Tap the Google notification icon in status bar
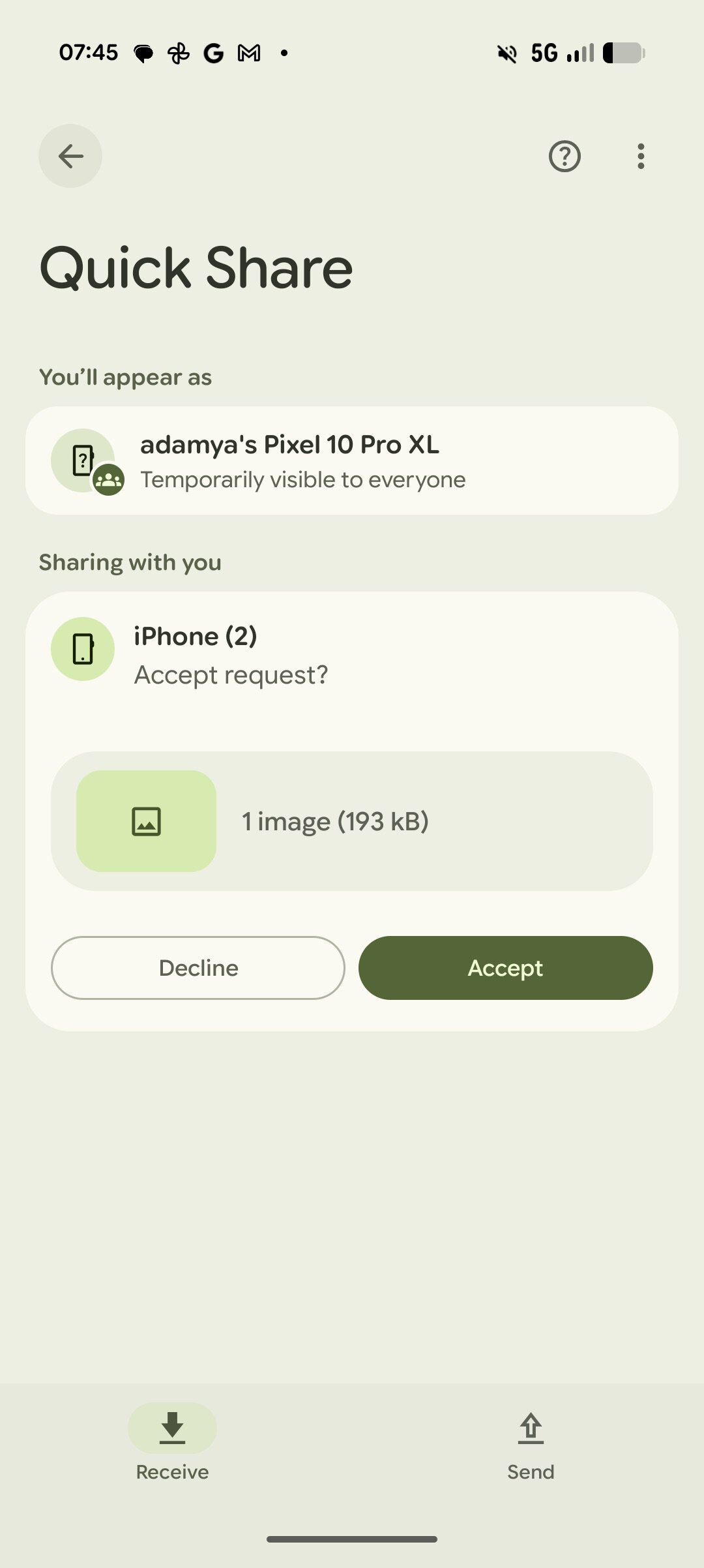Image resolution: width=704 pixels, height=1568 pixels. (x=213, y=53)
